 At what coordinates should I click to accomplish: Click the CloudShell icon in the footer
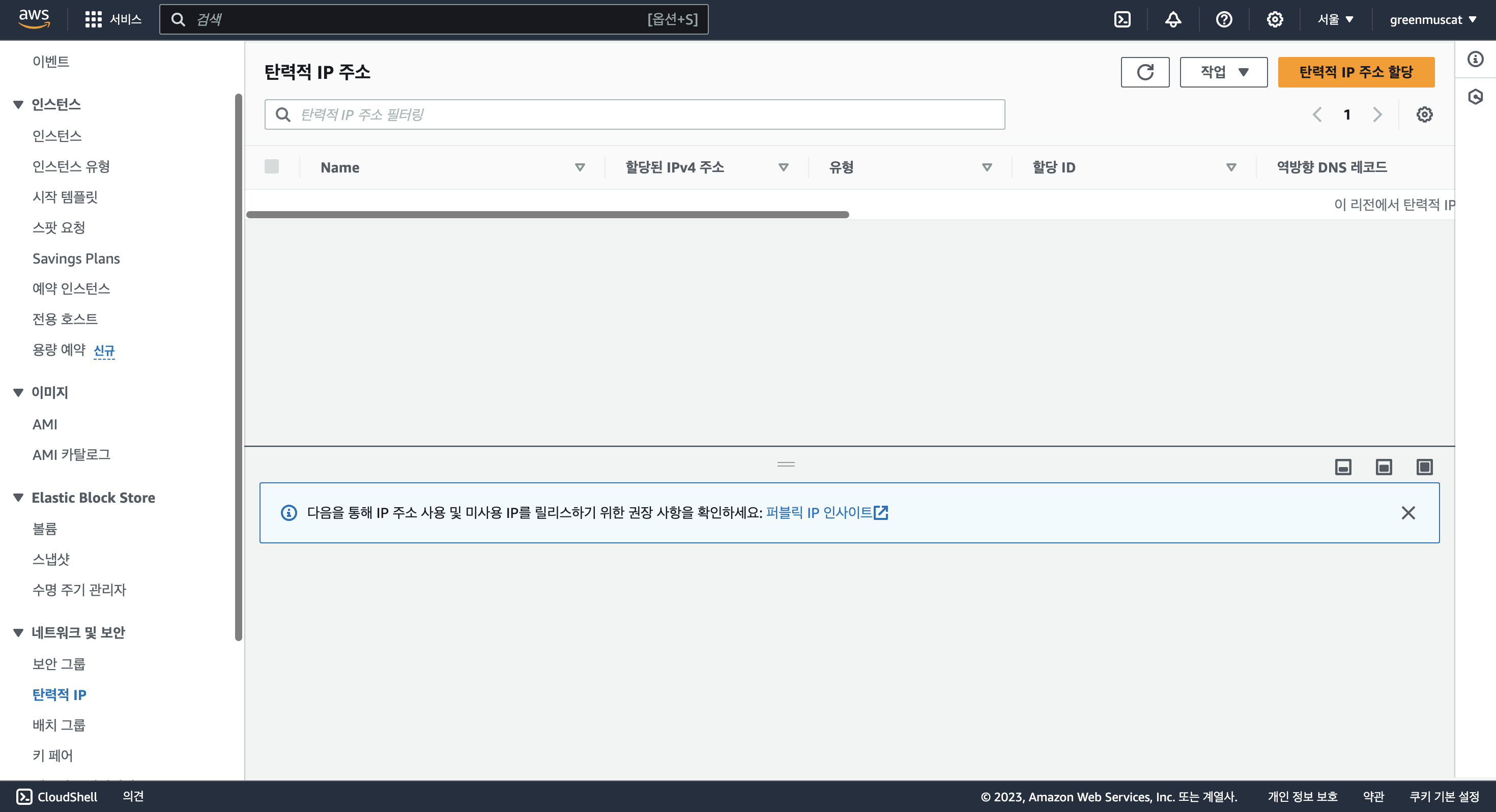click(24, 796)
